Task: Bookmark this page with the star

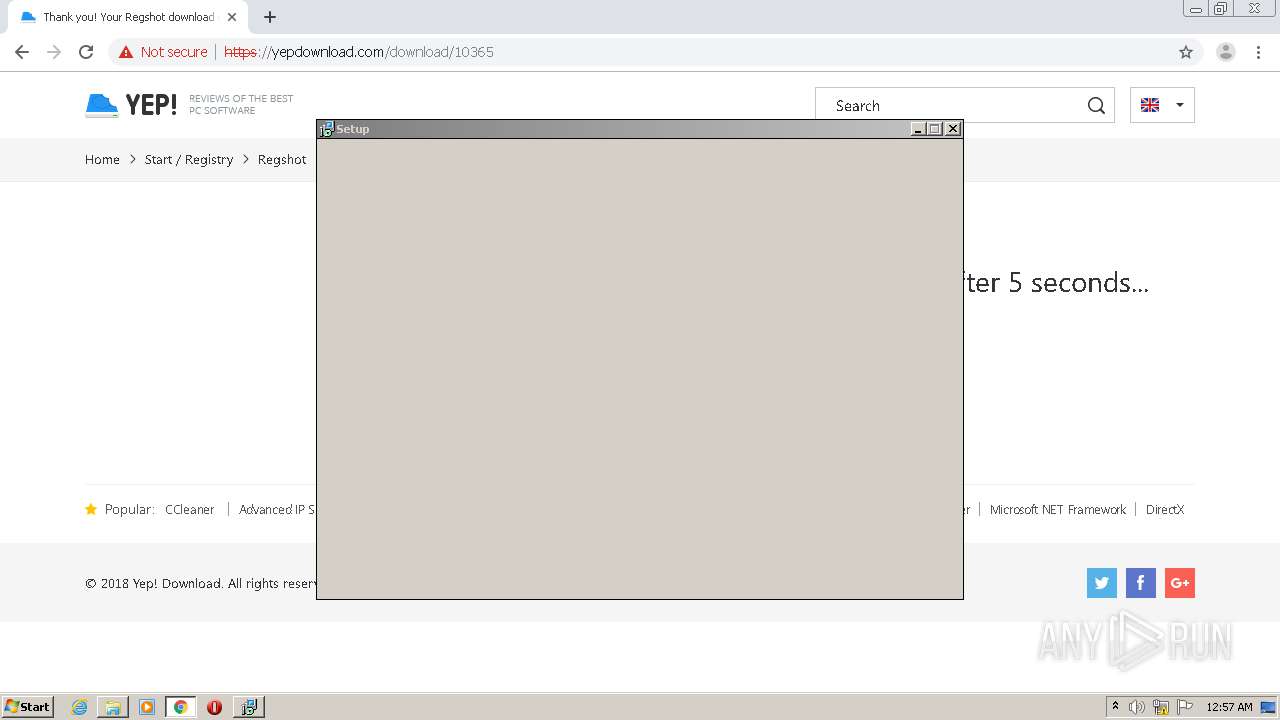Action: [1186, 52]
